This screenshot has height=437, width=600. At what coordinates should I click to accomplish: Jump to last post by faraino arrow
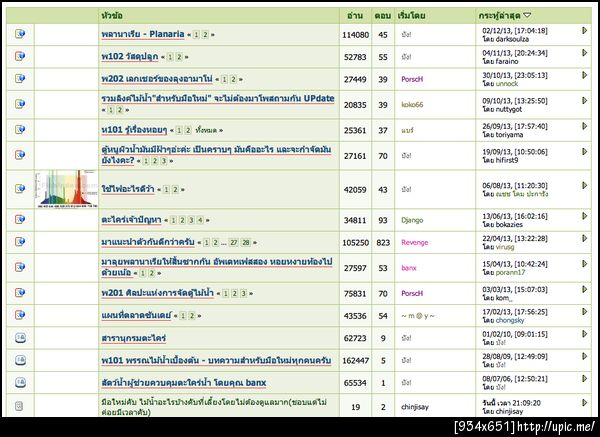pyautogui.click(x=584, y=52)
